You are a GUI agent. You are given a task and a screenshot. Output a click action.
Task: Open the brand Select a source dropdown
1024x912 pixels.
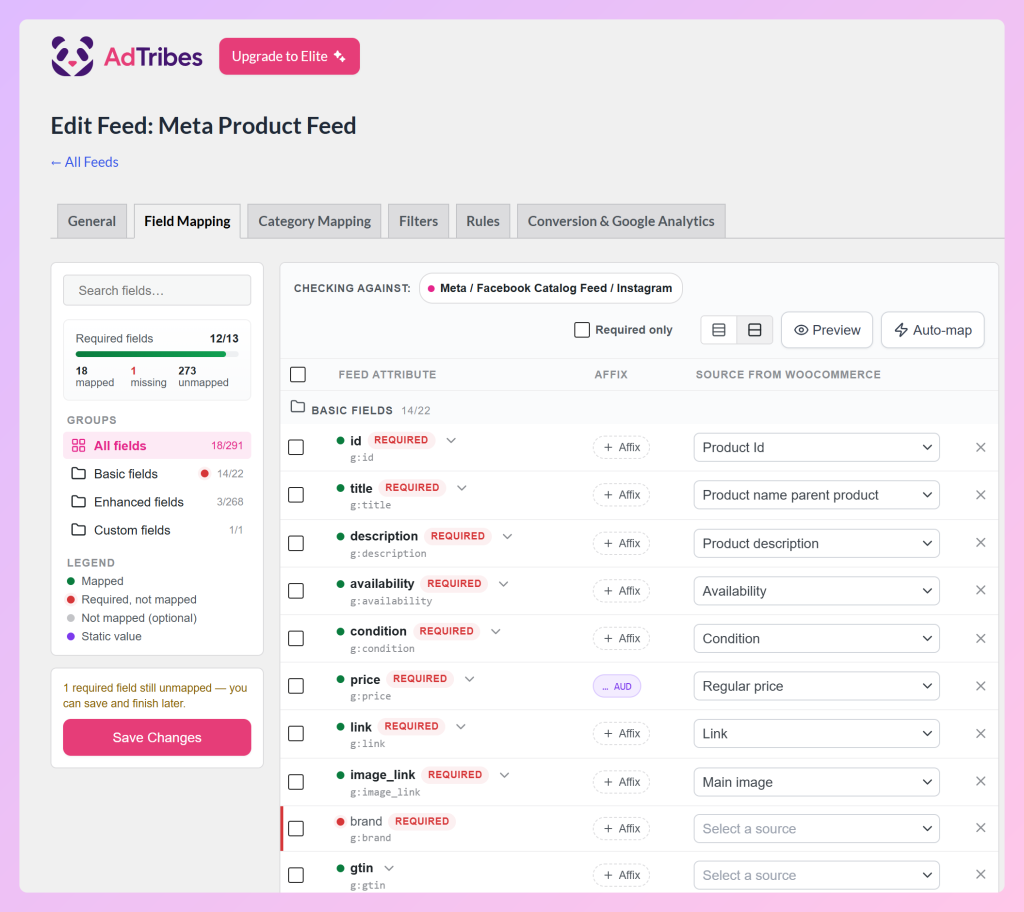(816, 829)
